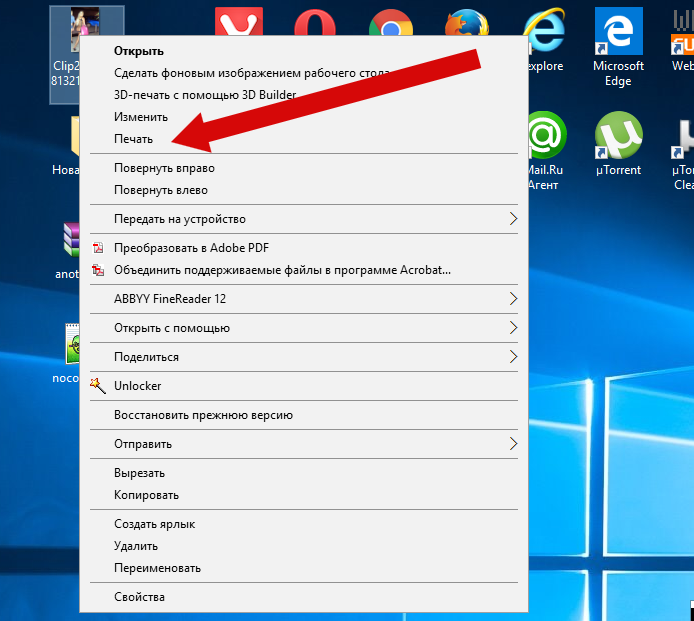
Task: Expand the Поделиться submenu arrow
Action: pyautogui.click(x=513, y=357)
